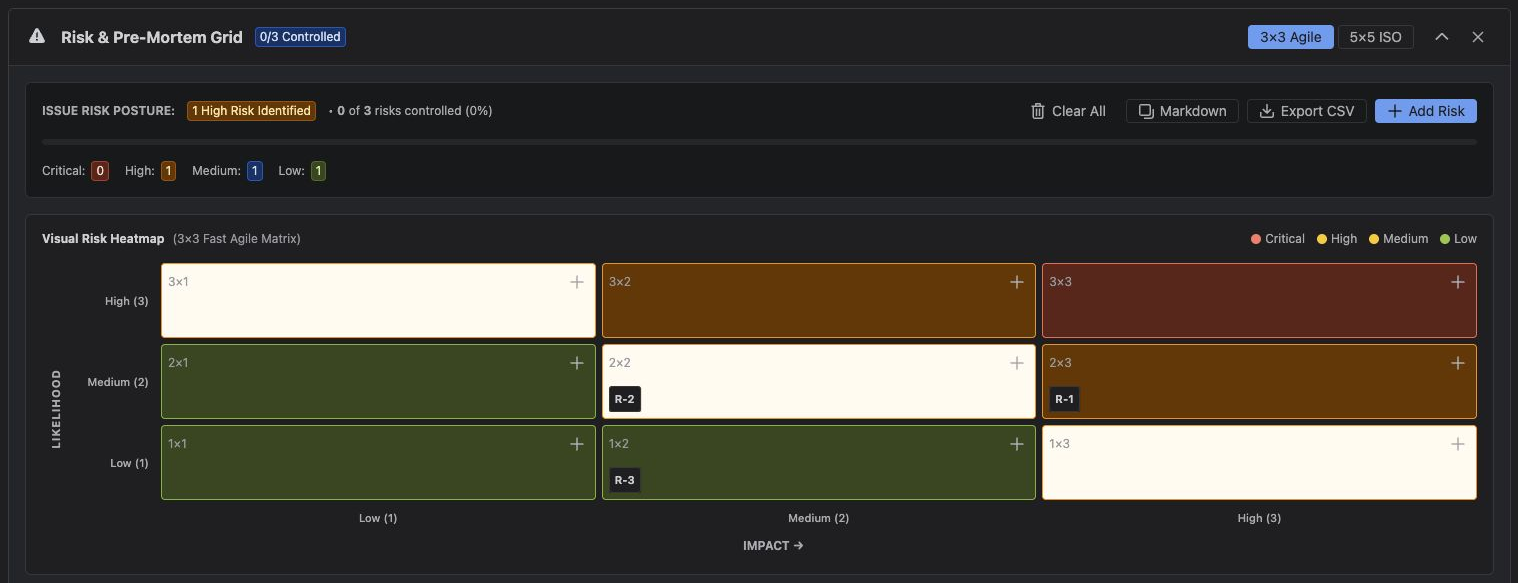This screenshot has height=583, width=1518.
Task: Open risk R-1 in the heatmap
Action: tap(1064, 400)
